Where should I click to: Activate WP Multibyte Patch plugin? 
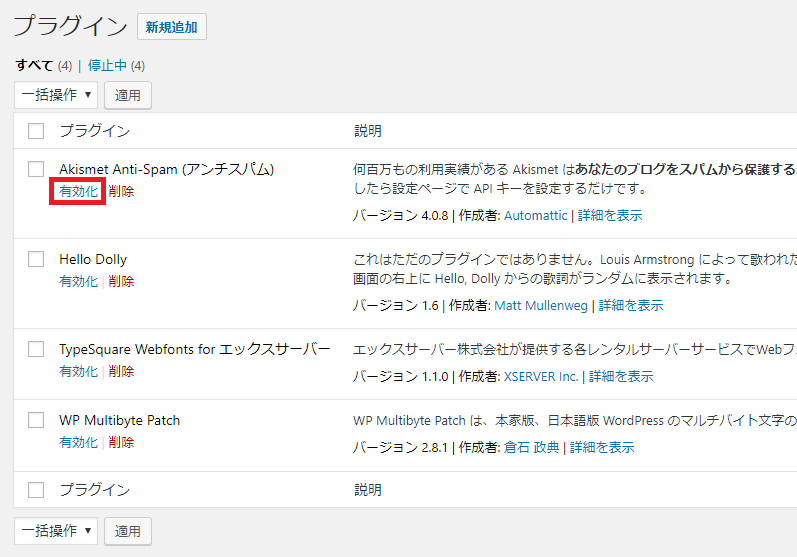[78, 442]
